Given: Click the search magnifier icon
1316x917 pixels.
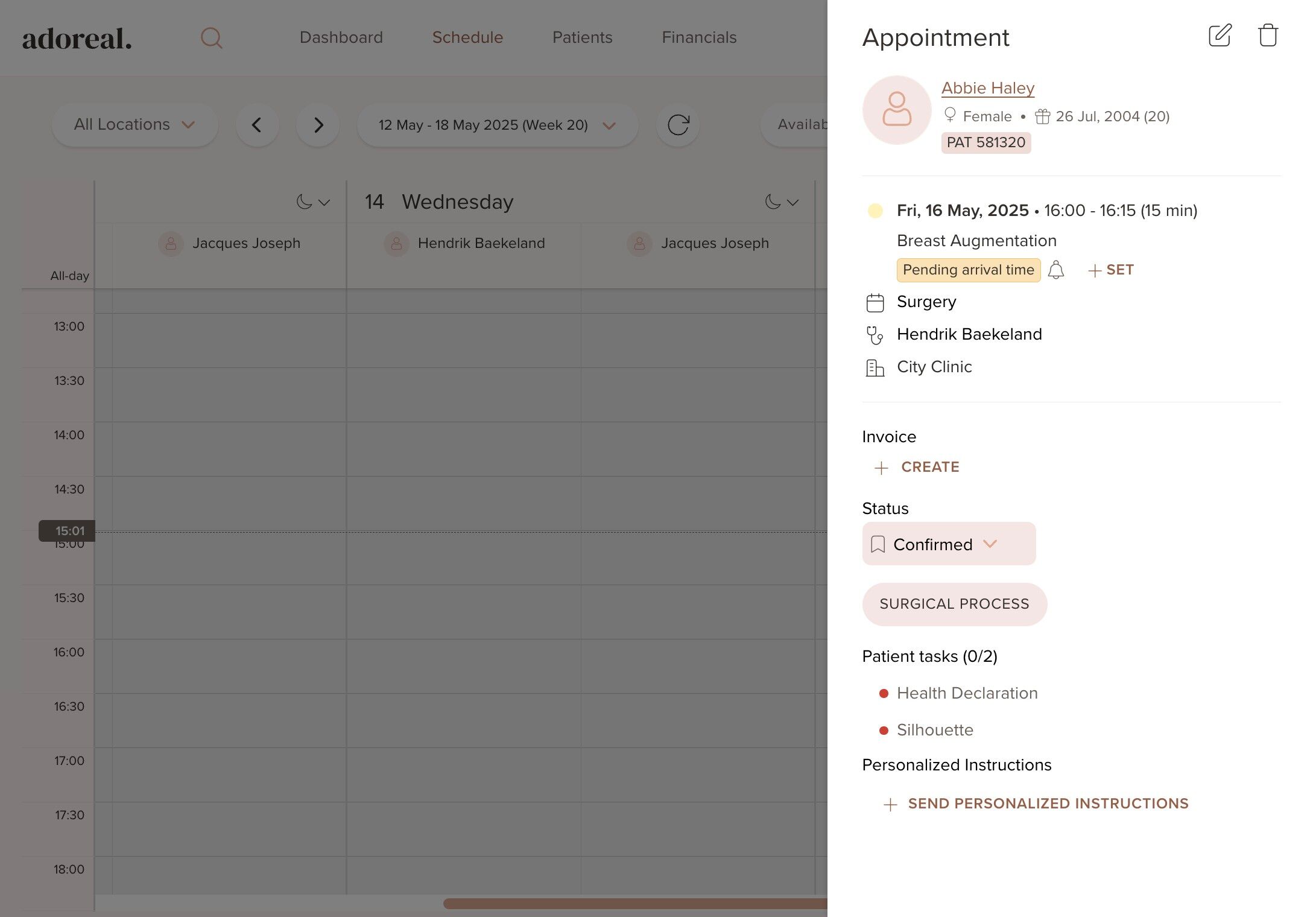Looking at the screenshot, I should click(211, 38).
